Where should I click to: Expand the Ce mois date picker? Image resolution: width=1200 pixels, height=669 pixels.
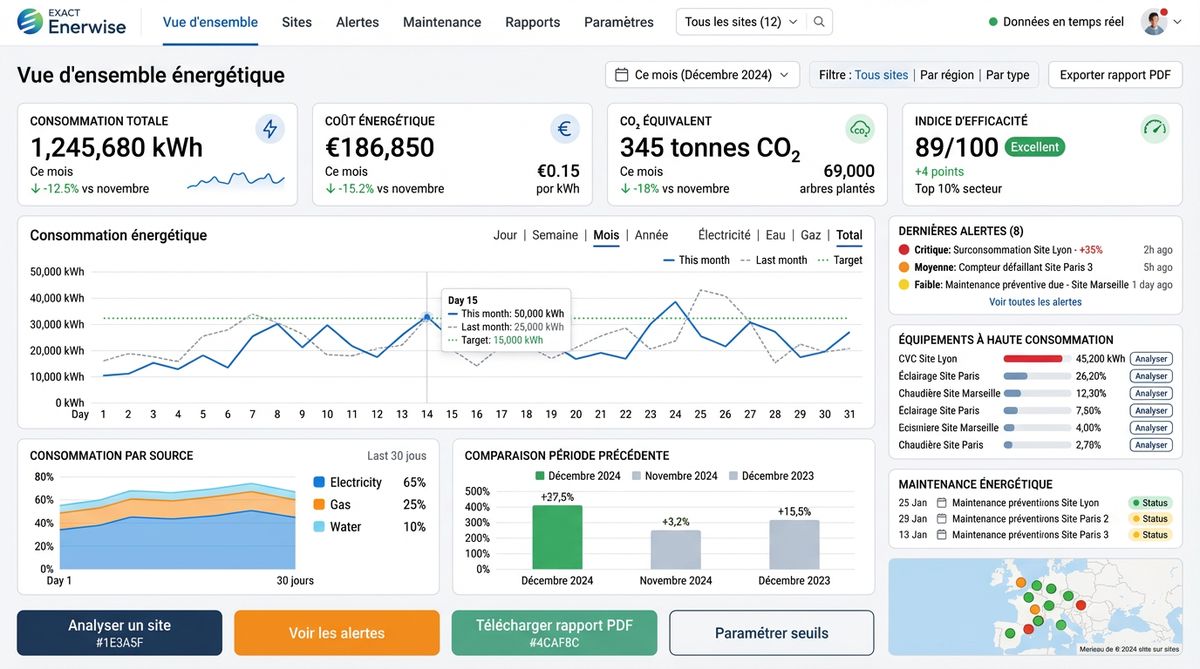tap(702, 75)
